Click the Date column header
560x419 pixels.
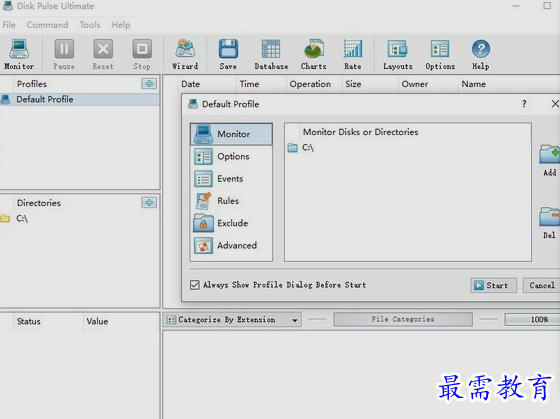click(206, 84)
